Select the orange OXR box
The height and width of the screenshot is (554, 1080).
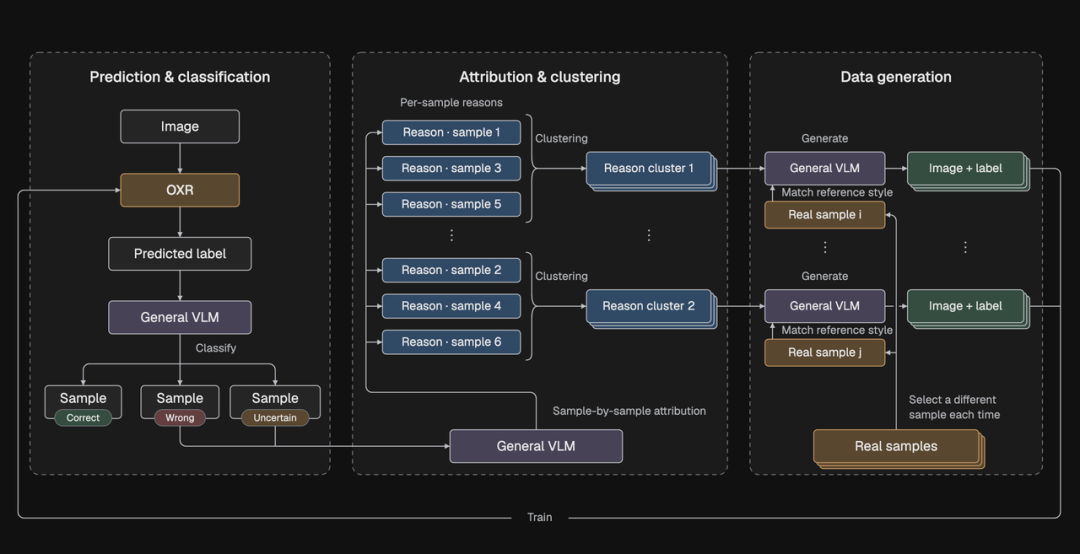pos(180,190)
